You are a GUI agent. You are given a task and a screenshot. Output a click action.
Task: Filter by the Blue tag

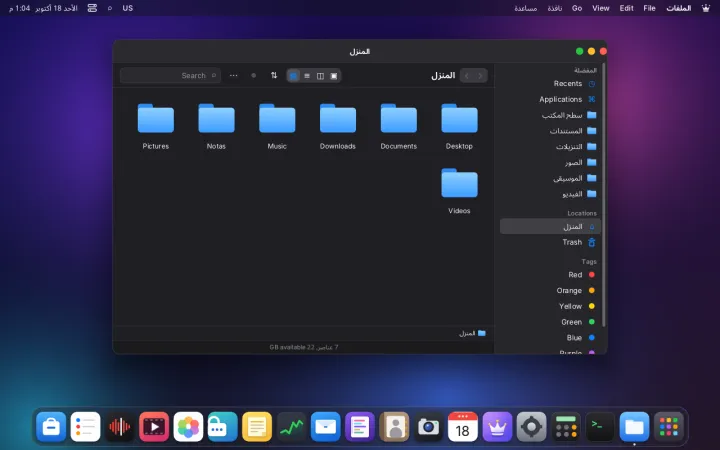coord(551,338)
